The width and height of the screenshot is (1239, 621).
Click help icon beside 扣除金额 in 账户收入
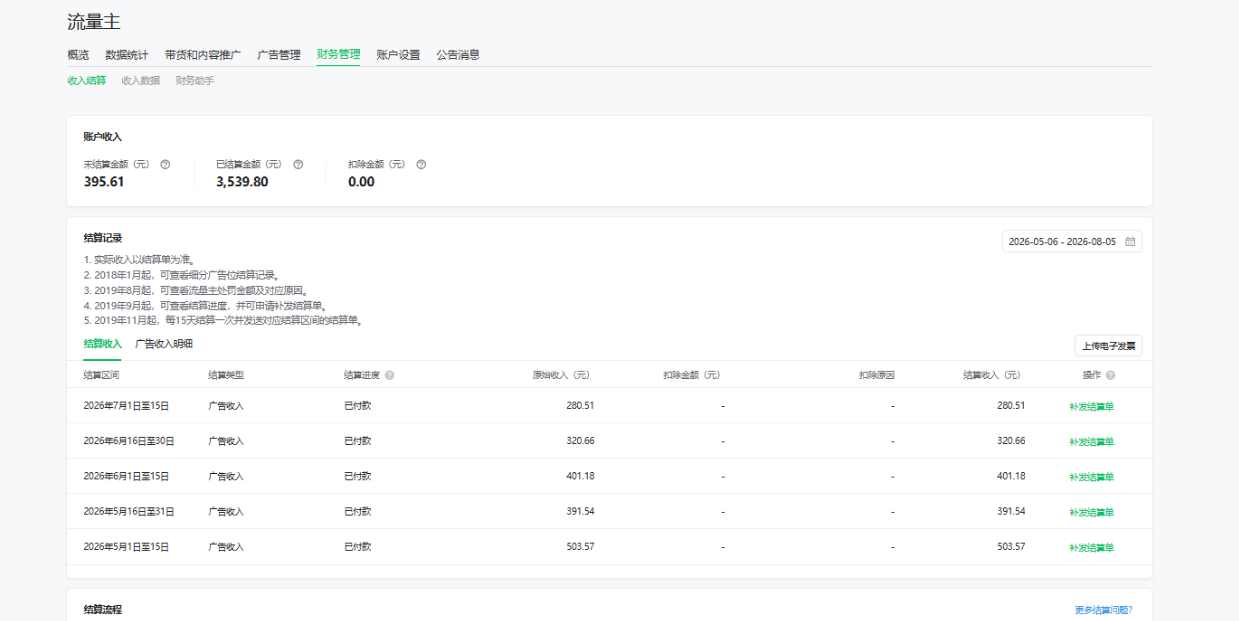[x=421, y=164]
